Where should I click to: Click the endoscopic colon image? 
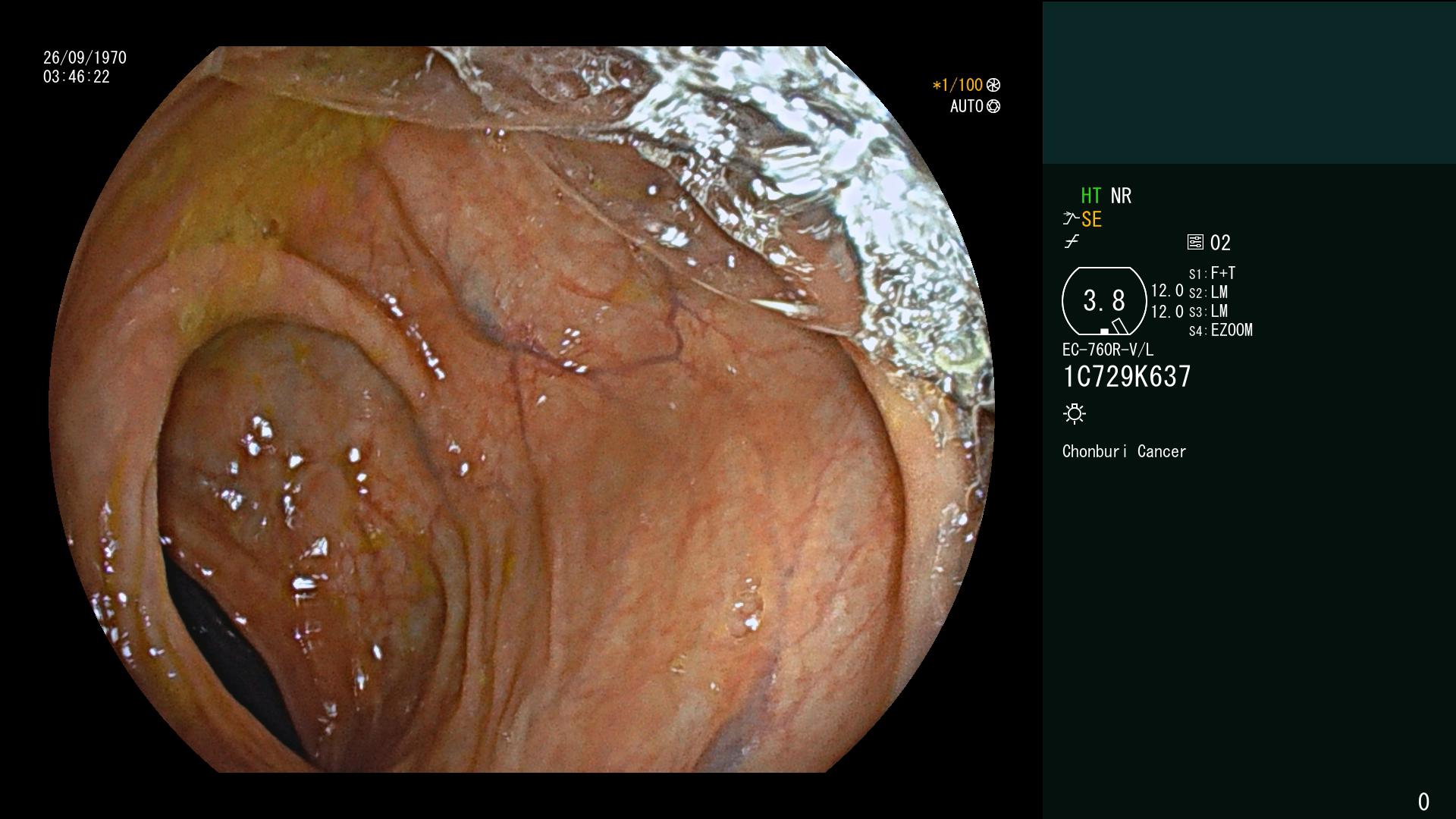tap(522, 409)
